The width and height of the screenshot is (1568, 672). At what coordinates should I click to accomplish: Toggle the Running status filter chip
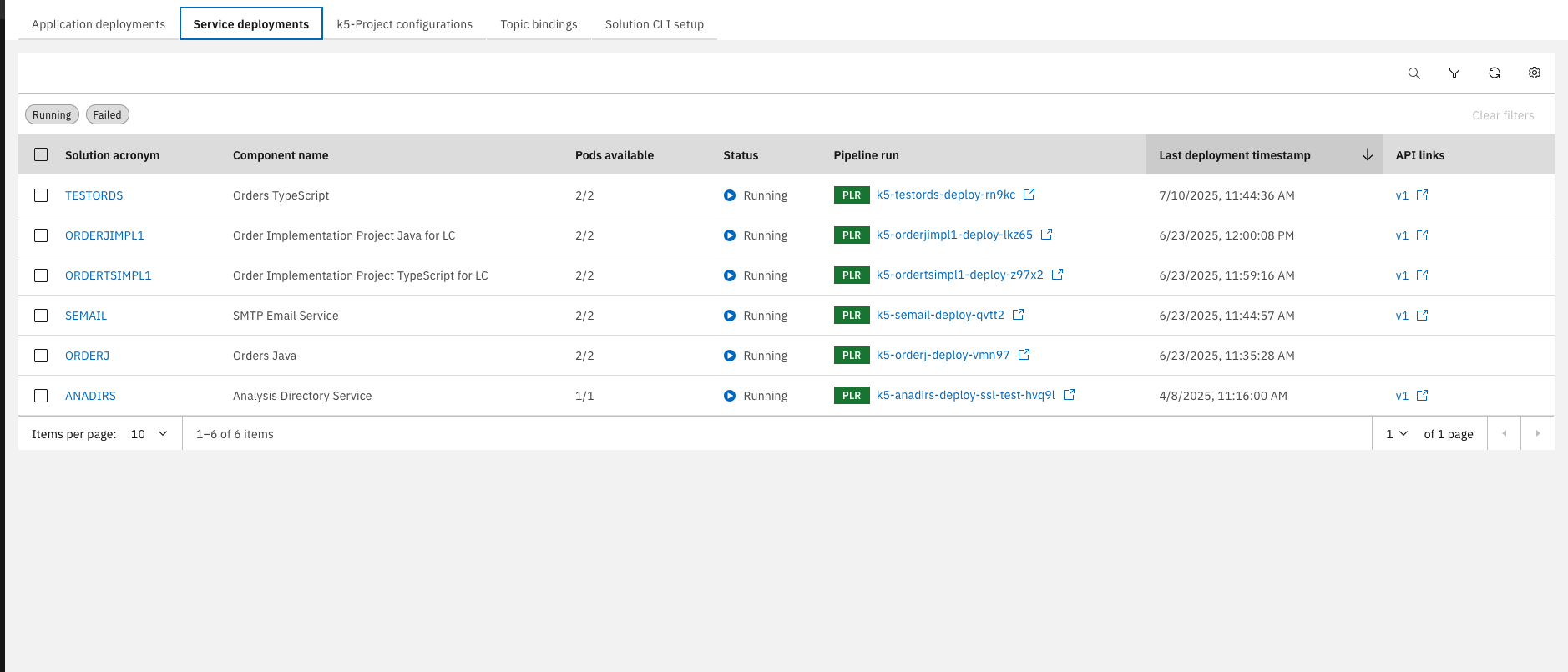point(52,115)
